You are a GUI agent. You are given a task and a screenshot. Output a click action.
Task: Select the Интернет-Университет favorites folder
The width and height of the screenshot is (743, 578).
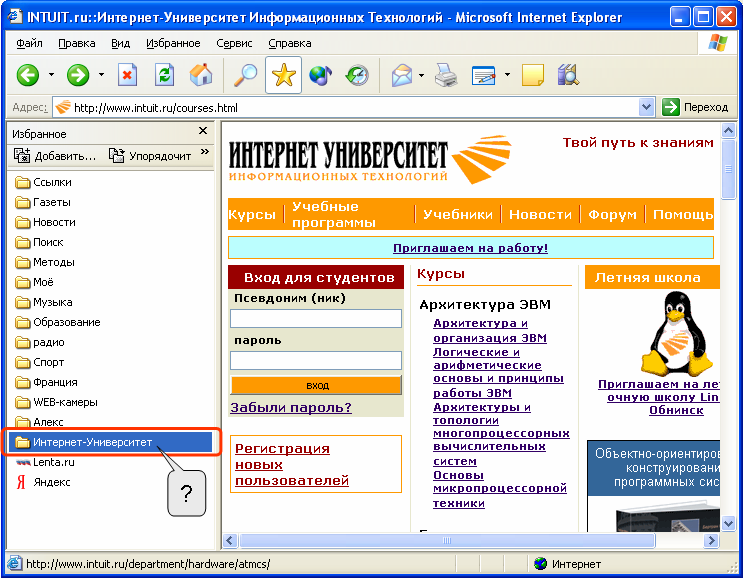[x=110, y=442]
